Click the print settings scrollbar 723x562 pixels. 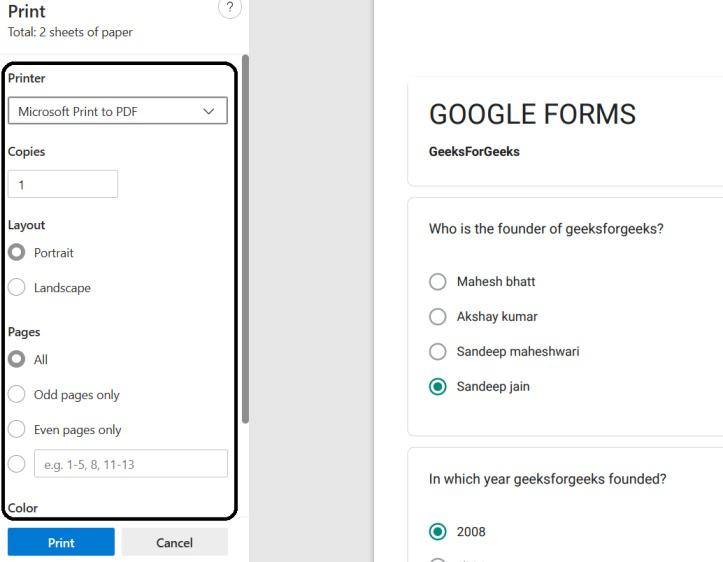point(245,240)
